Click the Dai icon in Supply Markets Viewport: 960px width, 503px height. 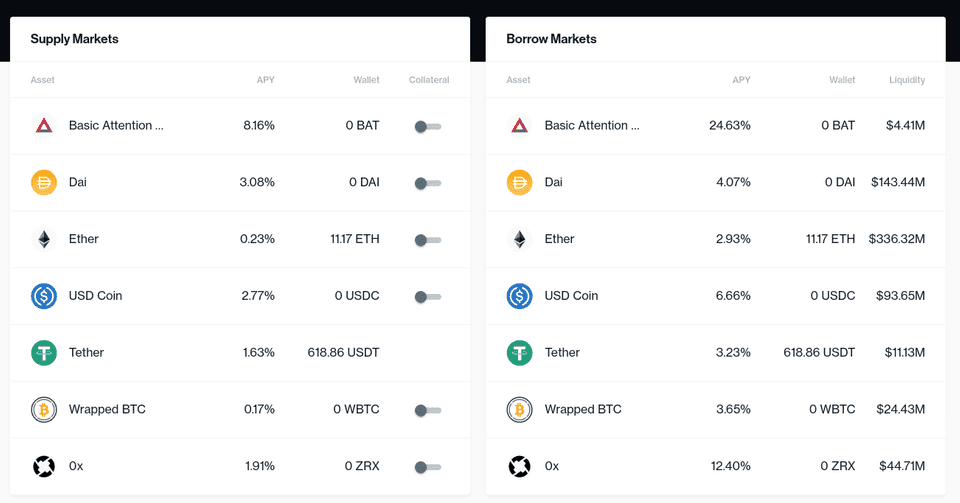[x=43, y=183]
